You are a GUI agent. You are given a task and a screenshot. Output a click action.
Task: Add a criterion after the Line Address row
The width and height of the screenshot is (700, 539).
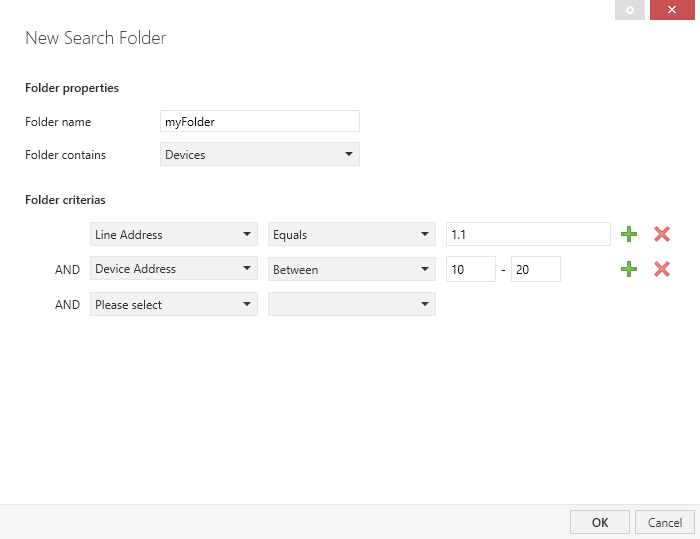pos(629,234)
